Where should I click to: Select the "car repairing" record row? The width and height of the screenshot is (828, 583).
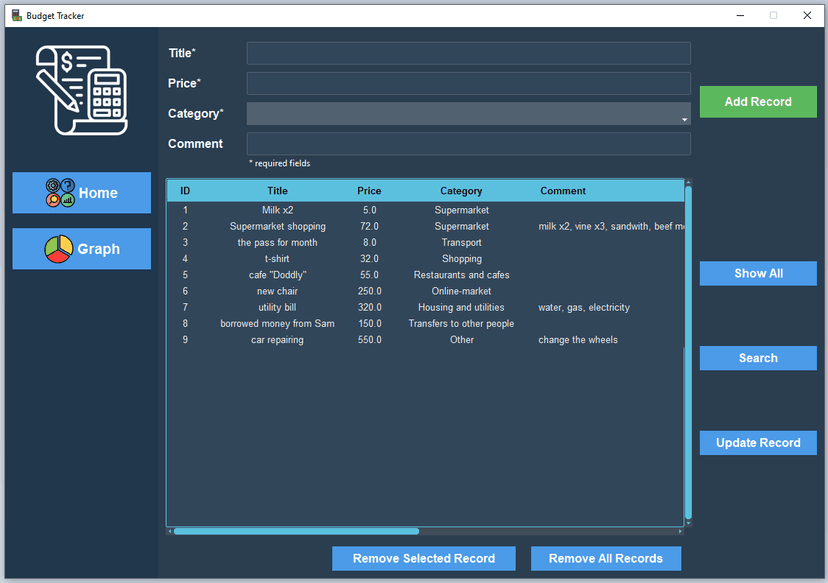coord(277,340)
